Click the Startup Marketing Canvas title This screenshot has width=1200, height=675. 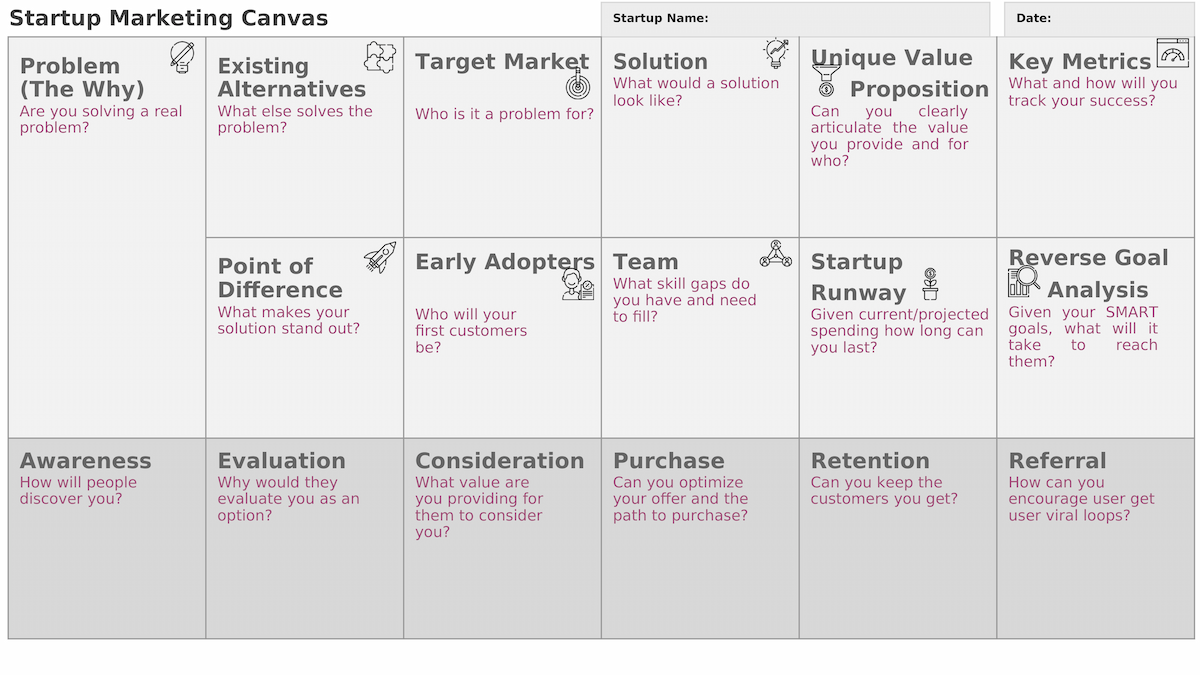click(x=169, y=18)
